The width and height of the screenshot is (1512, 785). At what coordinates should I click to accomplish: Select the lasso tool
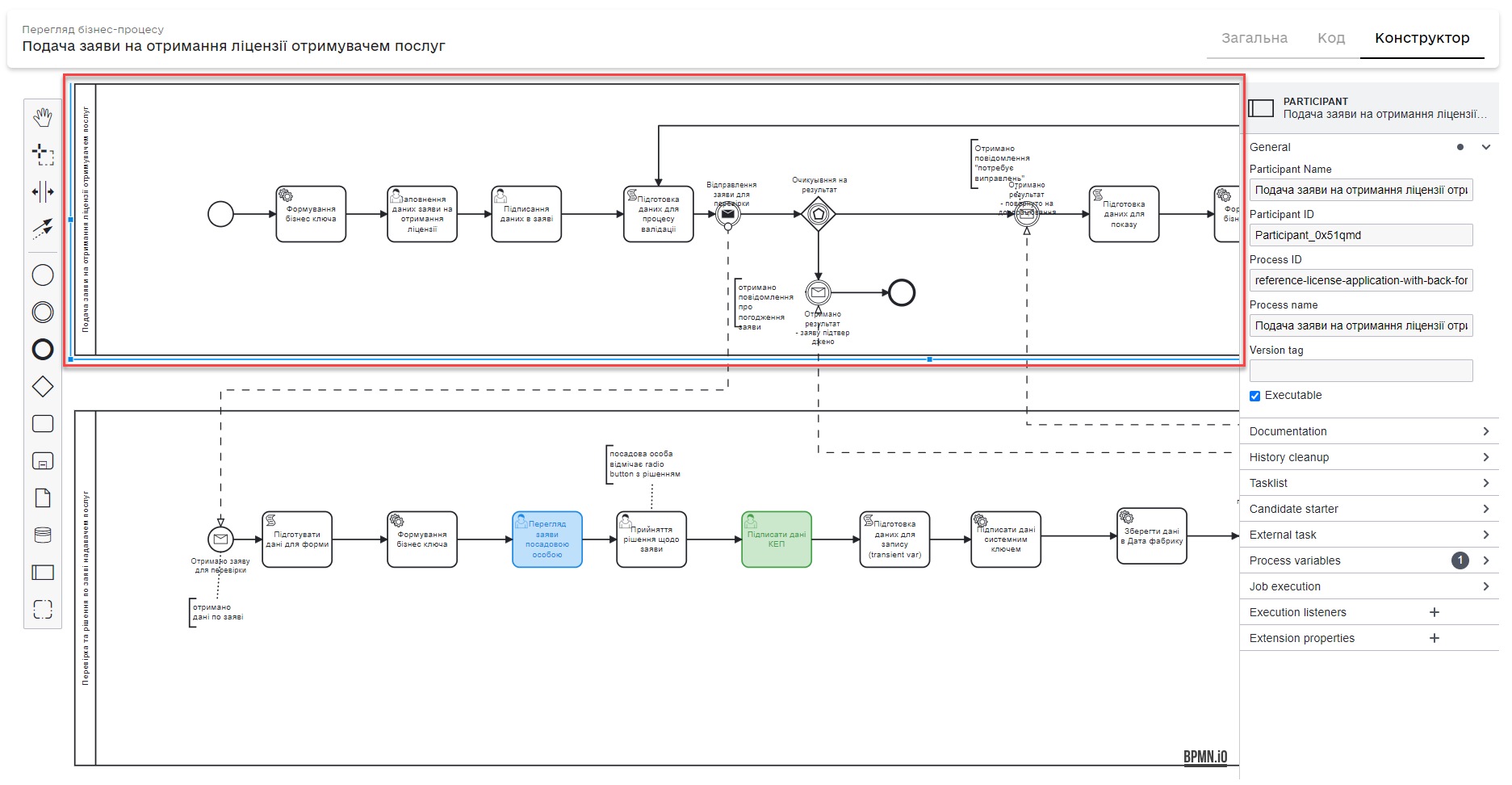[43, 153]
